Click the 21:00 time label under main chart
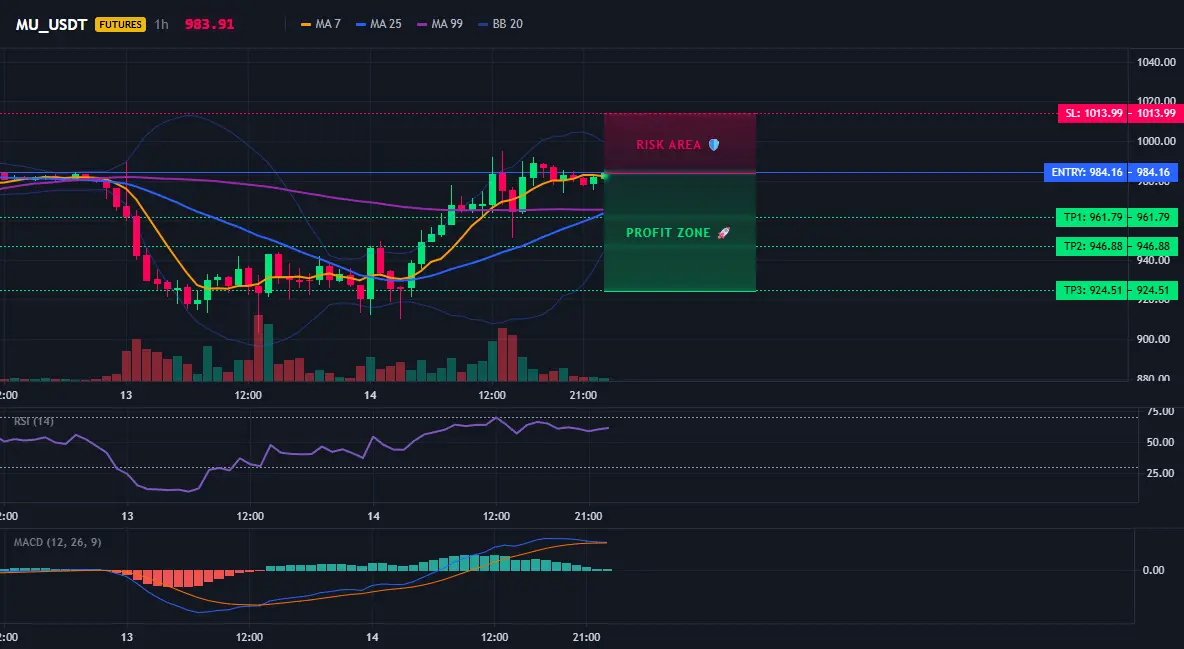The height and width of the screenshot is (649, 1184). click(584, 395)
